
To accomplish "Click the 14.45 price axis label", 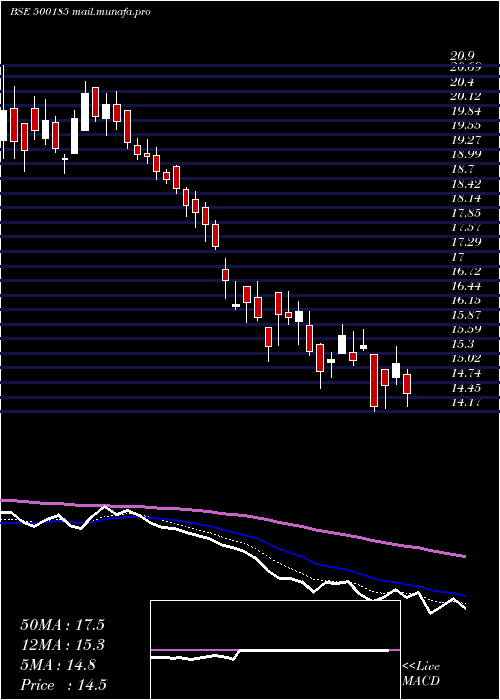I will coord(466,388).
